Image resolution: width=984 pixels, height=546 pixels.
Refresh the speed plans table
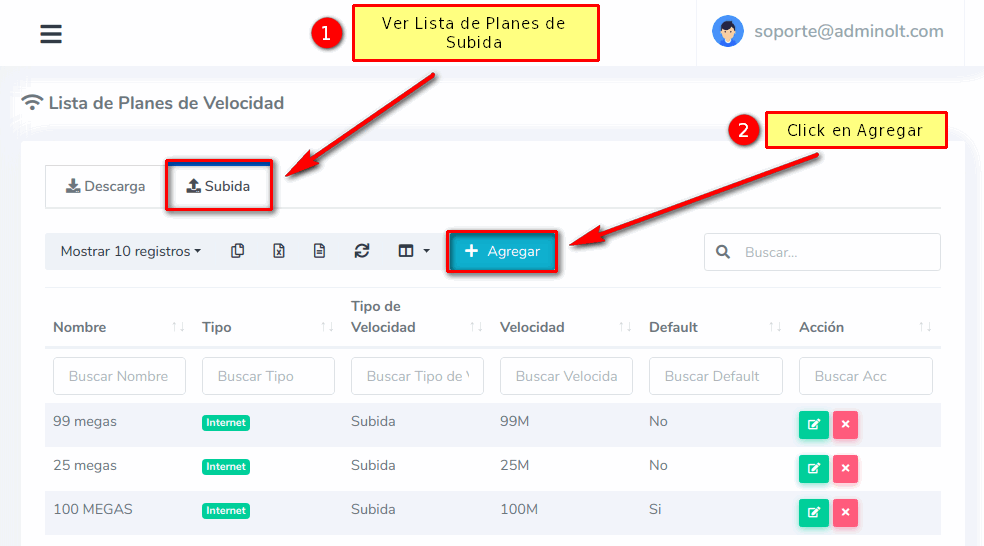(362, 251)
